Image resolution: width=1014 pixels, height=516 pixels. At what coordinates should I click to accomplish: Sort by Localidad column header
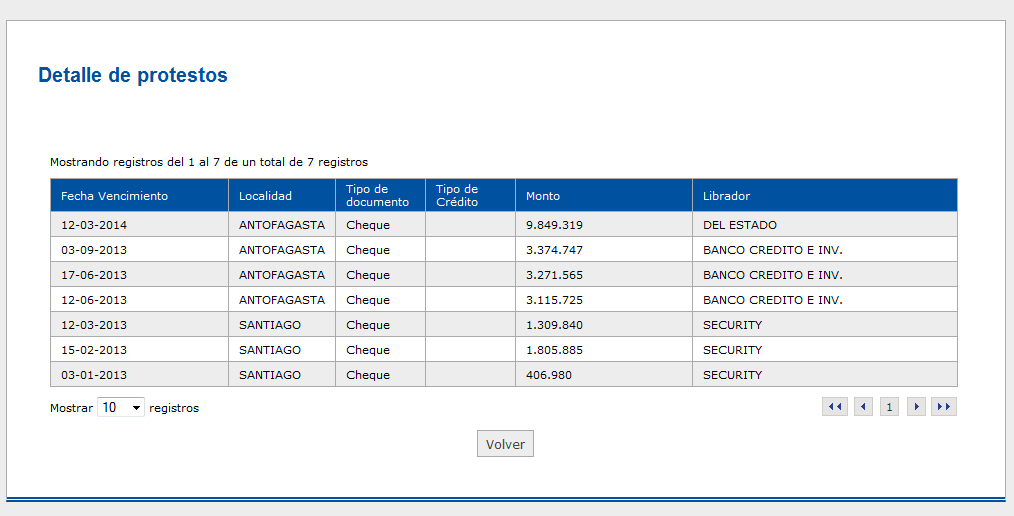click(x=282, y=195)
